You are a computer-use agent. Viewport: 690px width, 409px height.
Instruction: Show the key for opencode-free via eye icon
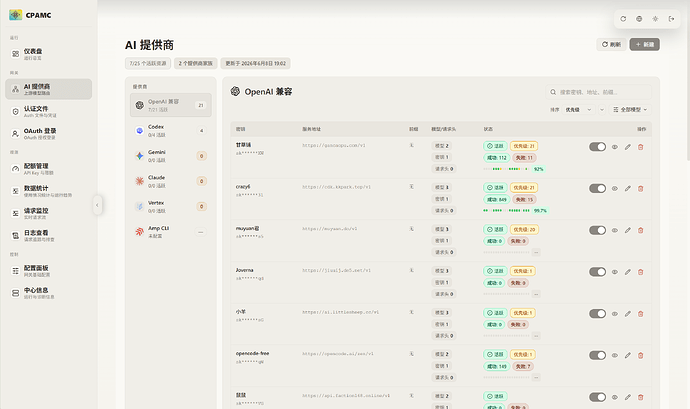615,355
